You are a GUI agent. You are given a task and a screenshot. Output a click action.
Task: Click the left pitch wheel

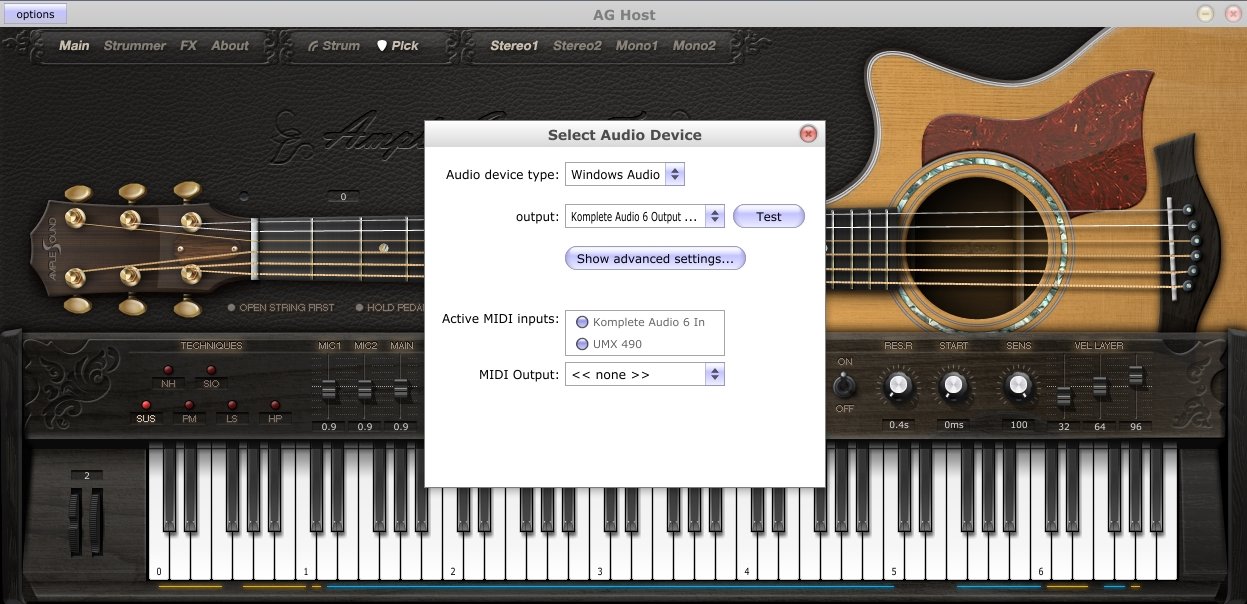click(x=75, y=522)
